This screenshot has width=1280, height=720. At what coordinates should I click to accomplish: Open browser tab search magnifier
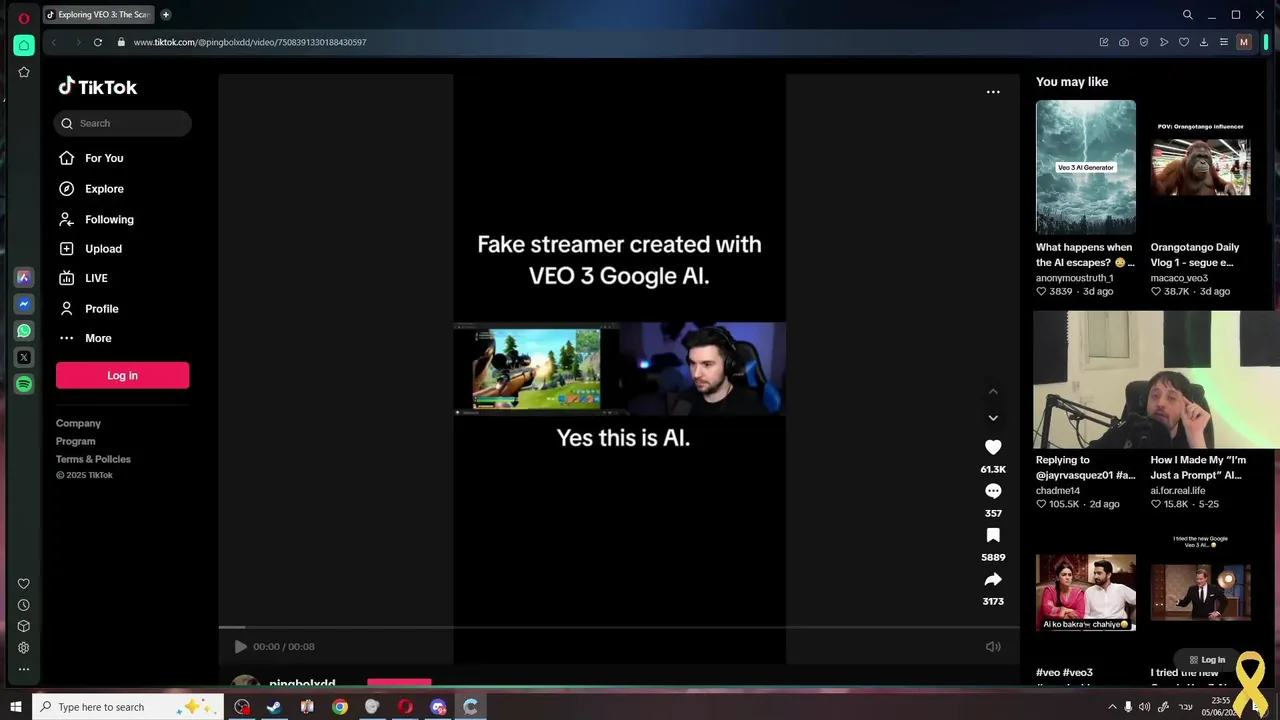coord(1188,15)
